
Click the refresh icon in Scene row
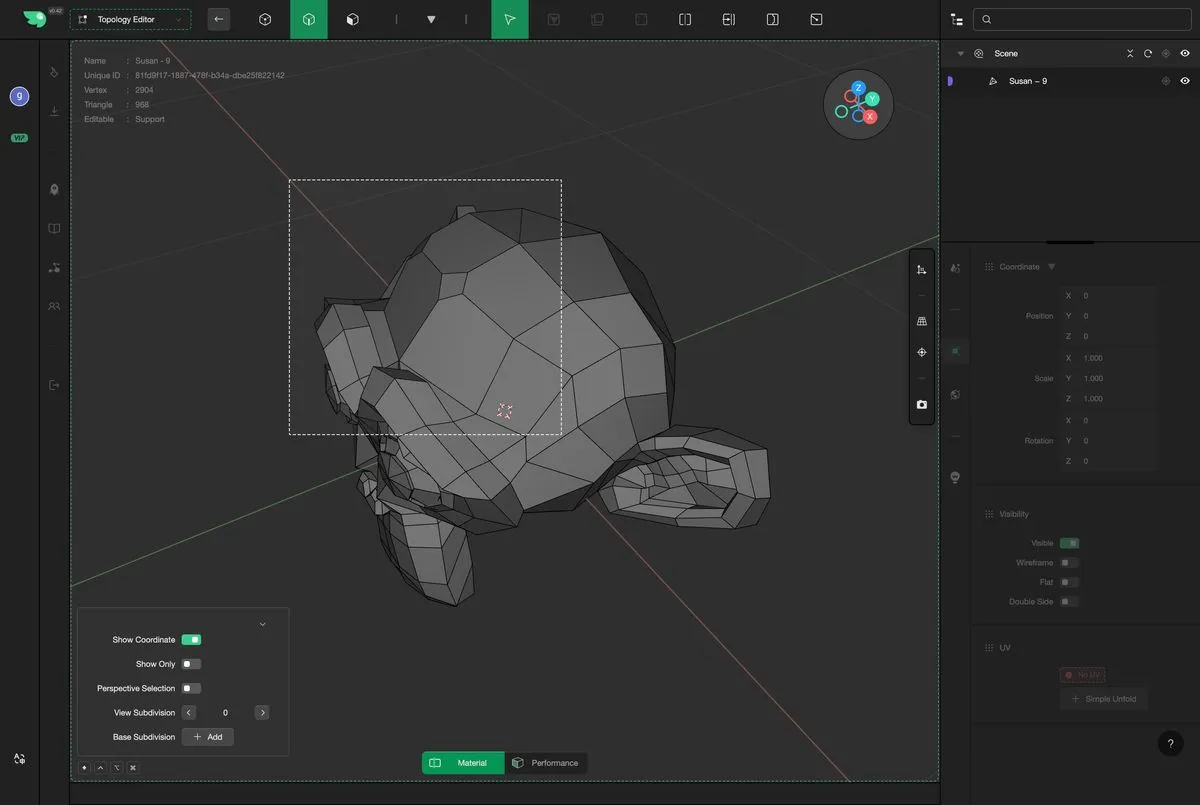point(1148,54)
